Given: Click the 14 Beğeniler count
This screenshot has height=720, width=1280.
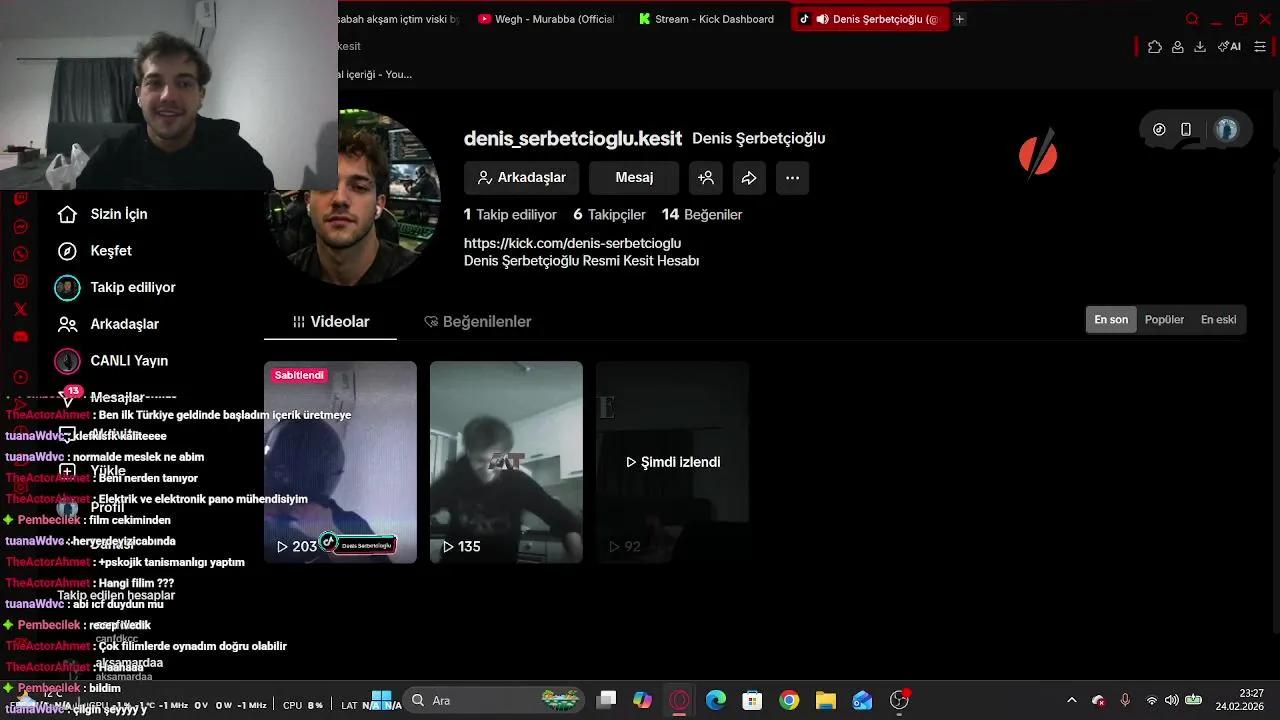Looking at the screenshot, I should 702,214.
